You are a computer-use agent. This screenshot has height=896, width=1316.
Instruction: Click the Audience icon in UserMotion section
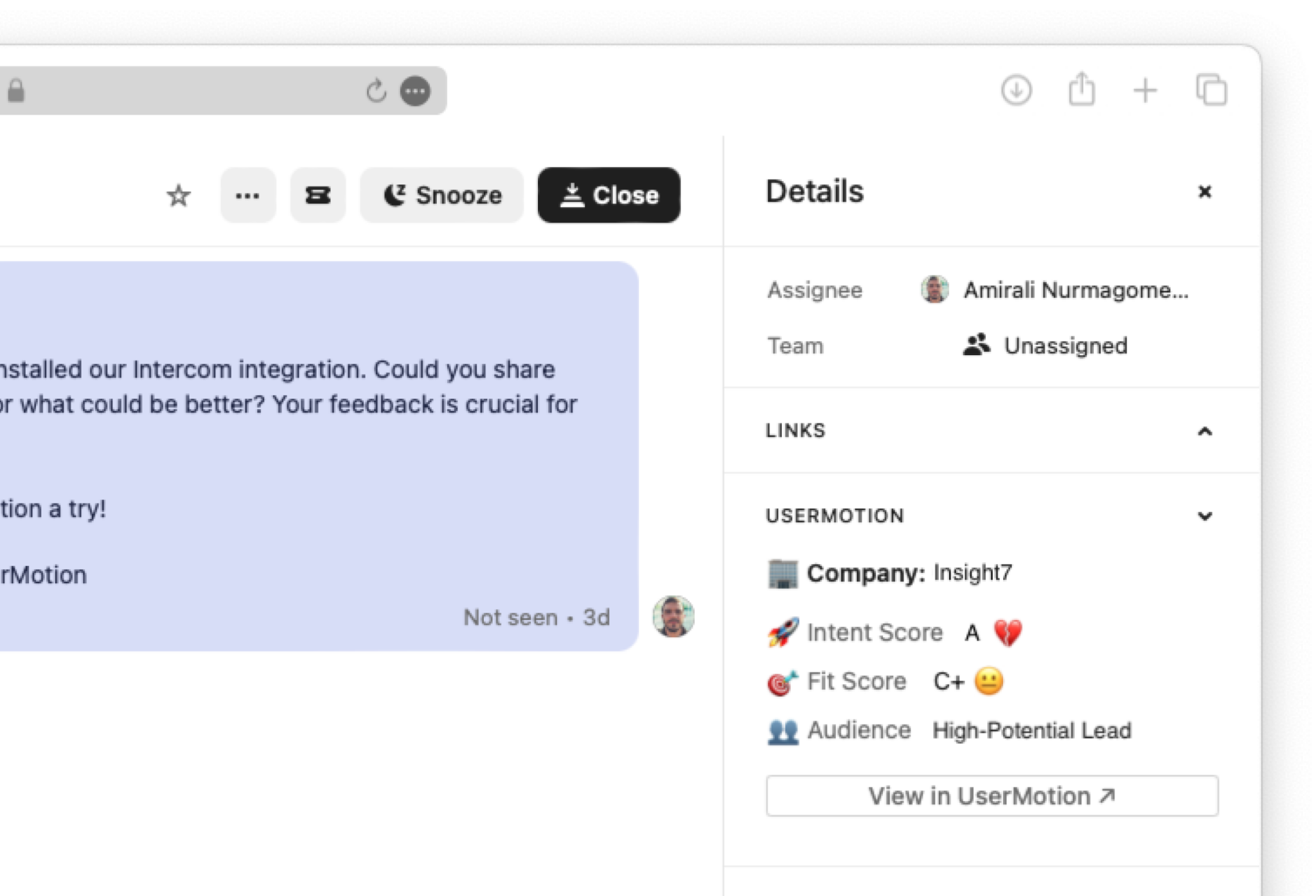click(781, 730)
